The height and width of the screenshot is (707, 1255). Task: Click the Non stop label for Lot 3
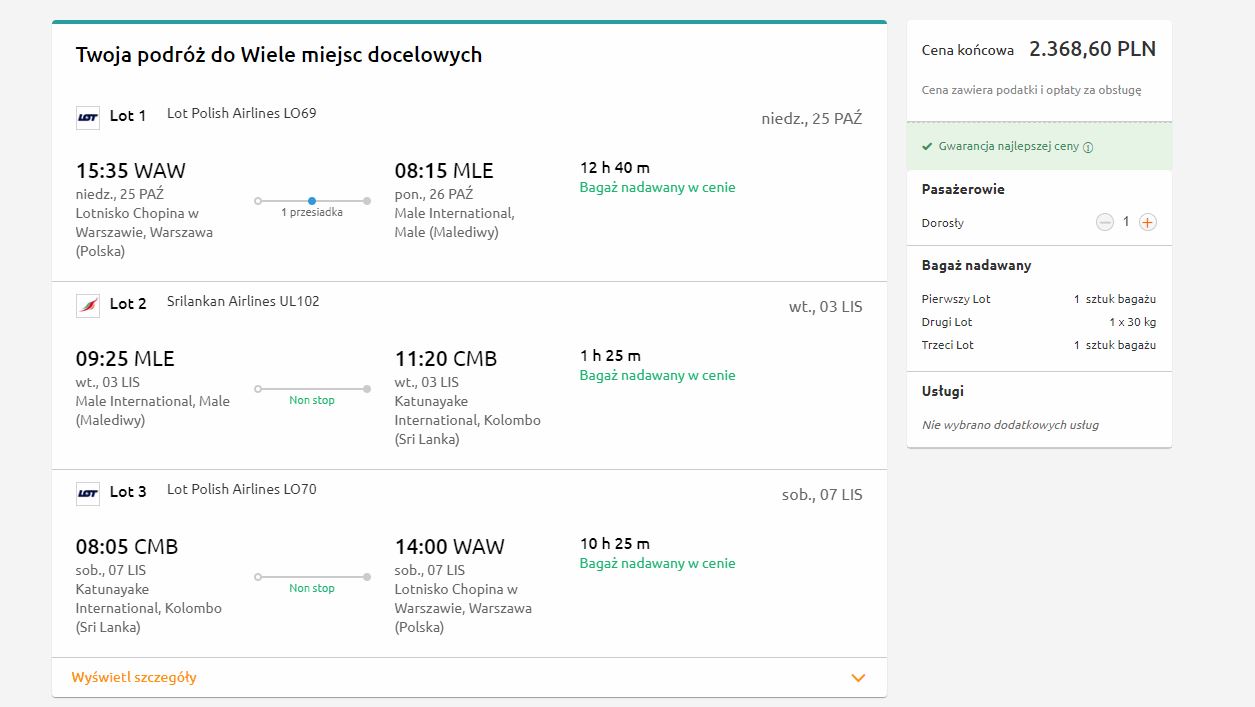point(312,588)
